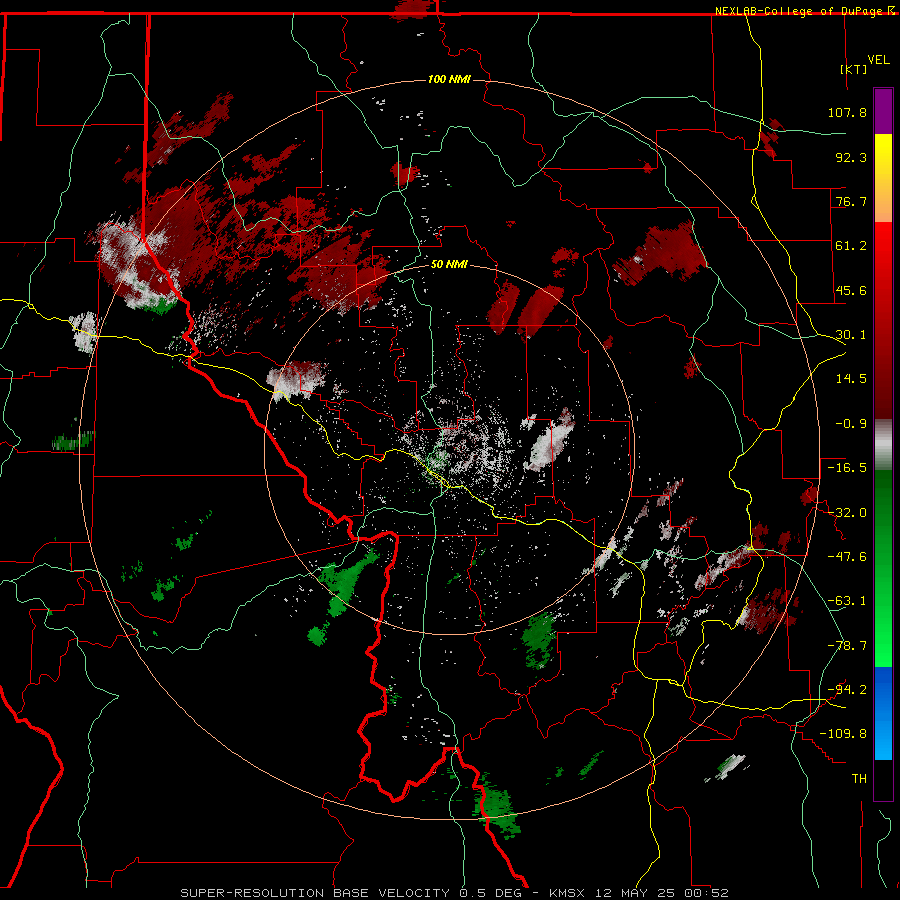Click the 30.1 velocity scale value
Screen dimensions: 900x900
[851, 335]
